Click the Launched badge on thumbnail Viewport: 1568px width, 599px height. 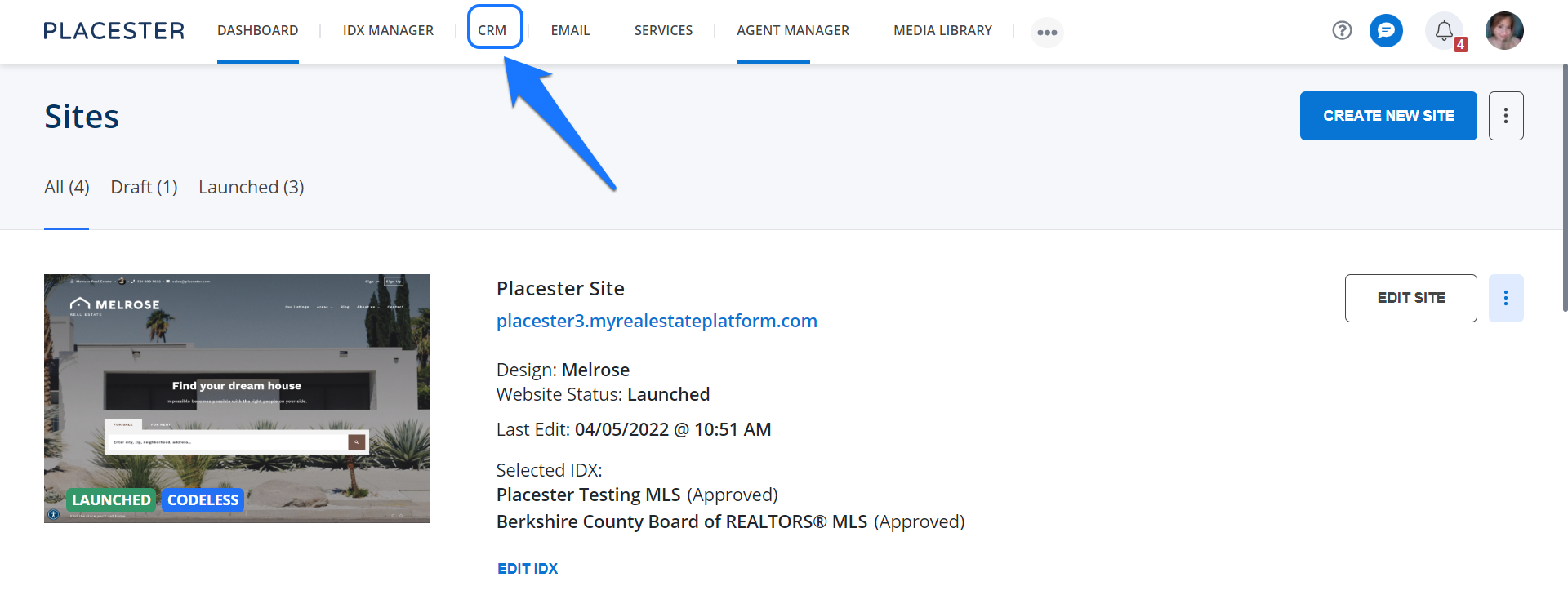[111, 499]
